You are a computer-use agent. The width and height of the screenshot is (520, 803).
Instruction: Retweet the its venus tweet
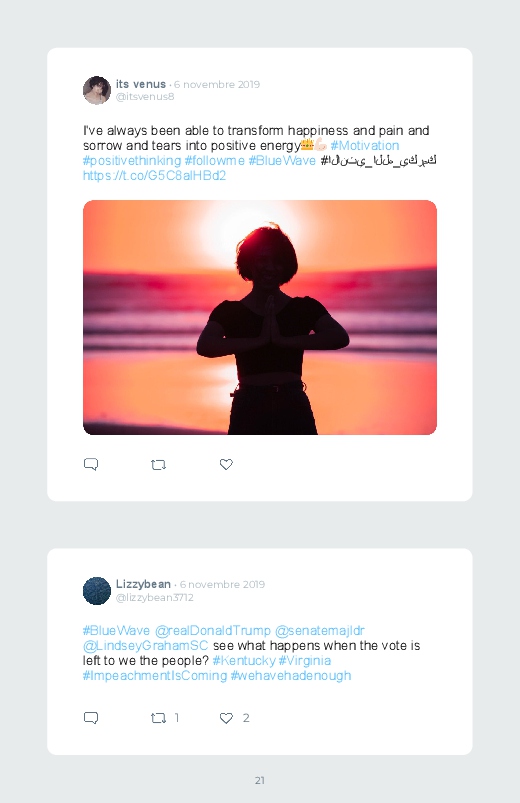(158, 464)
